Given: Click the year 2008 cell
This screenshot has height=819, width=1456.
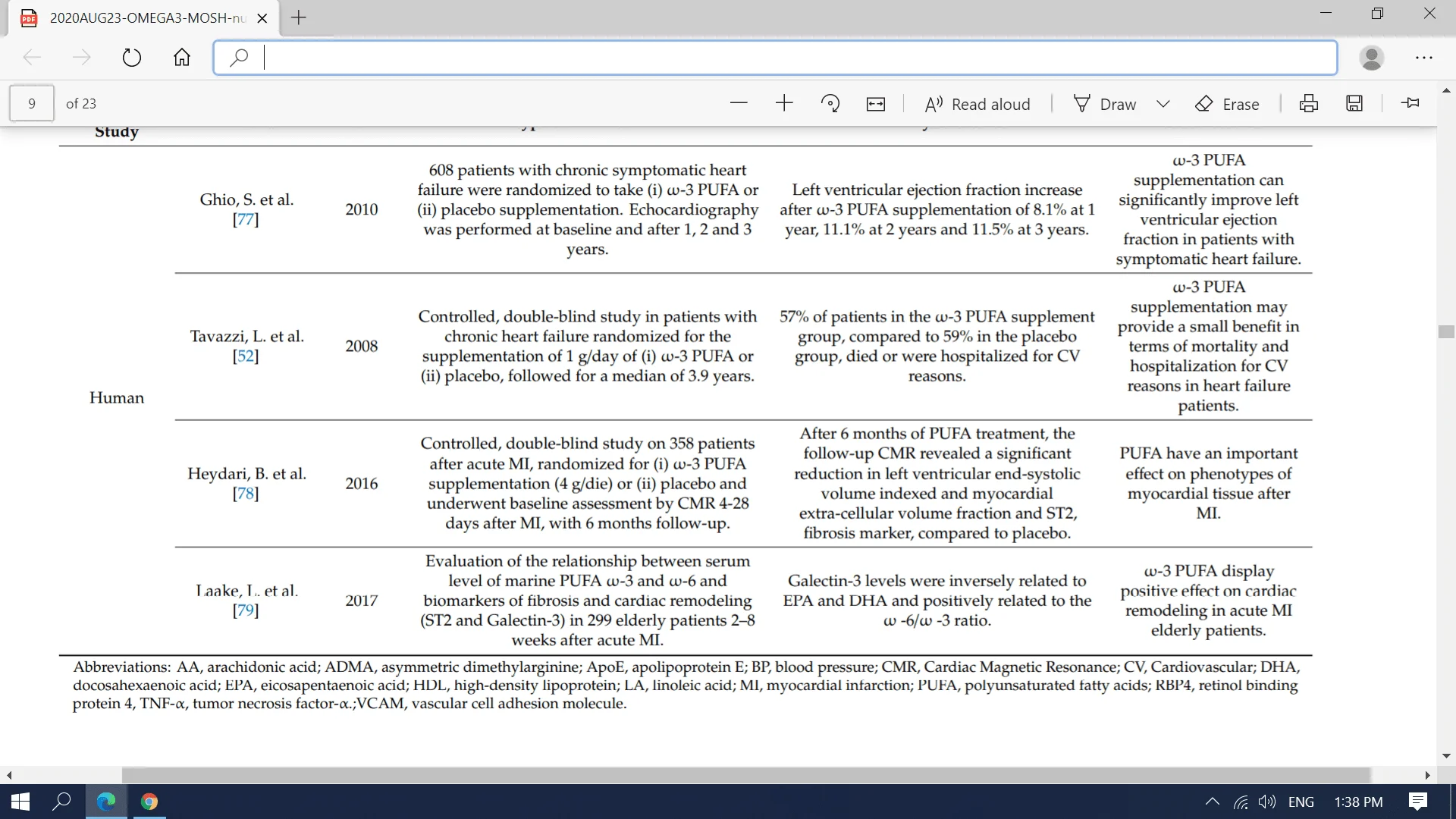Looking at the screenshot, I should [x=362, y=346].
